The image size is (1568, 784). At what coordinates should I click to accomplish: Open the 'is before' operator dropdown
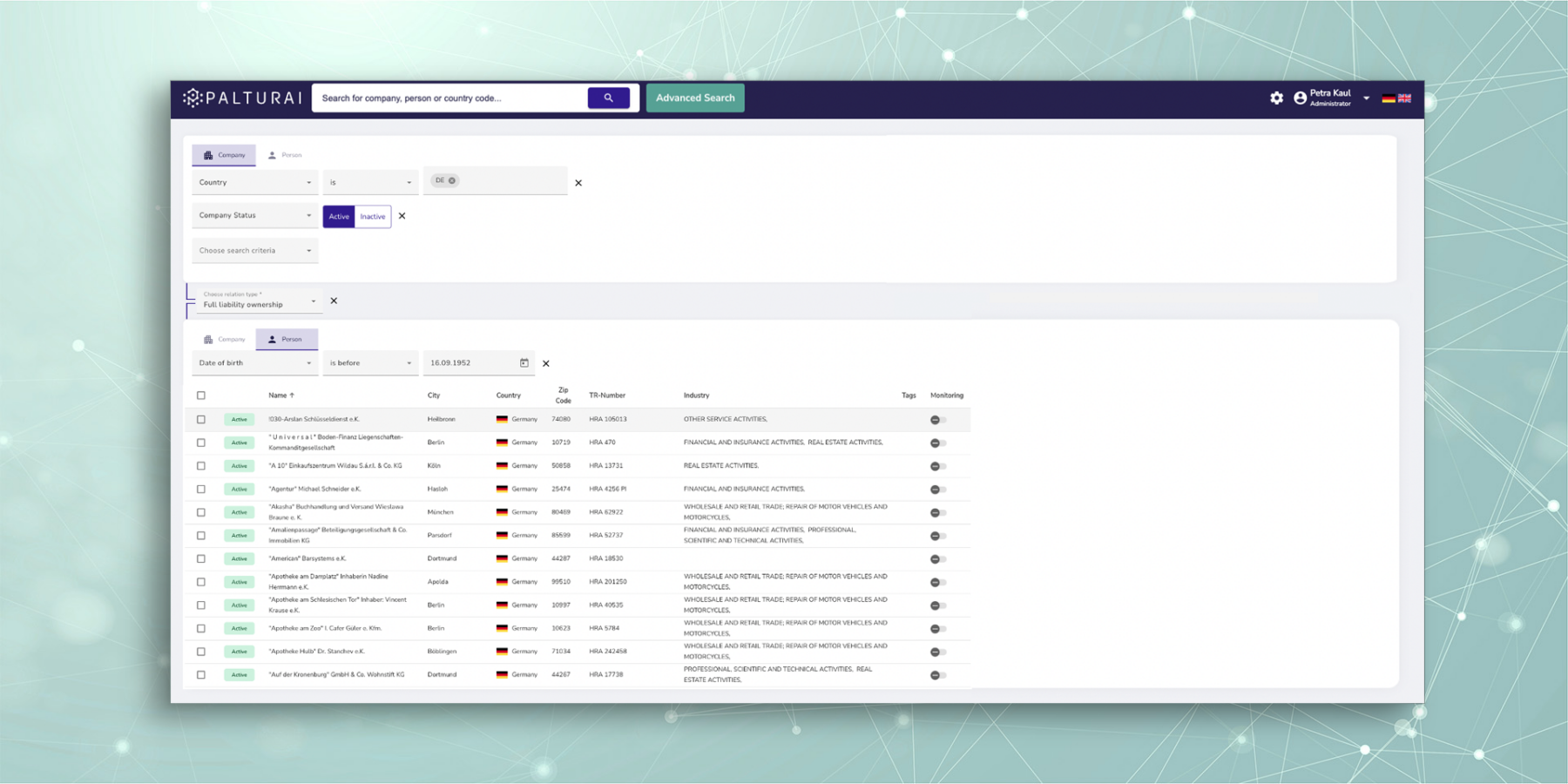click(x=370, y=363)
